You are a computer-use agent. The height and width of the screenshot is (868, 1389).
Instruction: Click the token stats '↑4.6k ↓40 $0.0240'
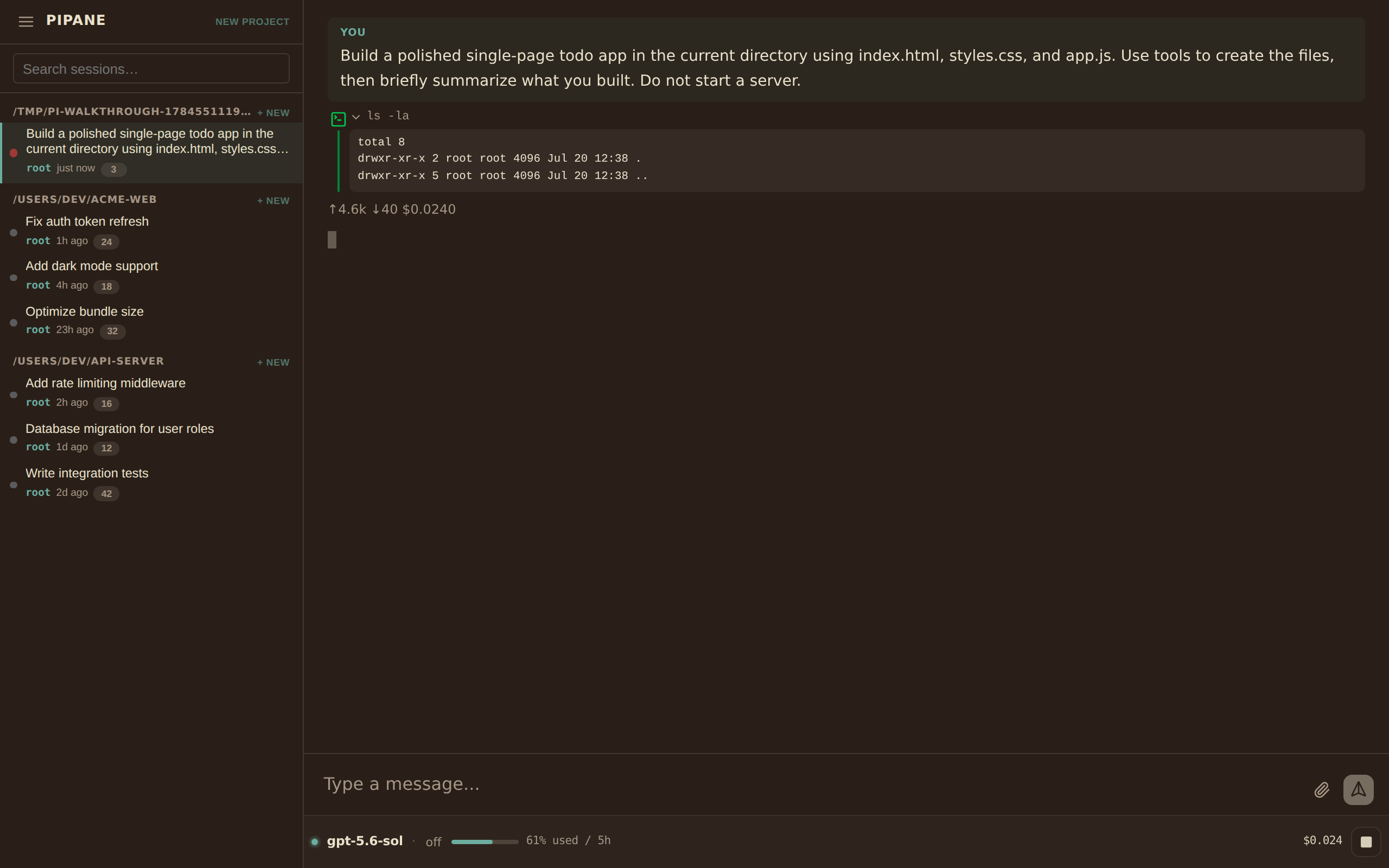pos(392,209)
